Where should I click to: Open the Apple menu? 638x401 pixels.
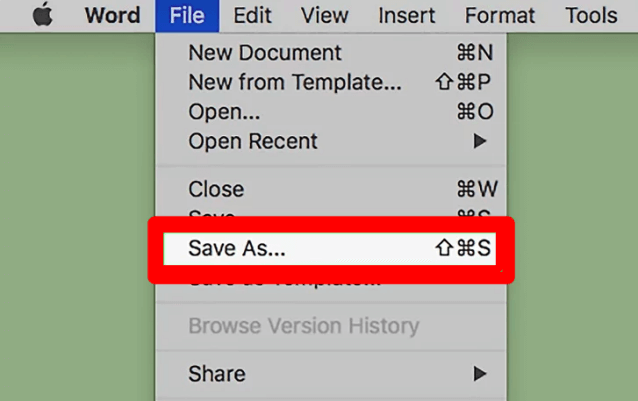point(42,15)
